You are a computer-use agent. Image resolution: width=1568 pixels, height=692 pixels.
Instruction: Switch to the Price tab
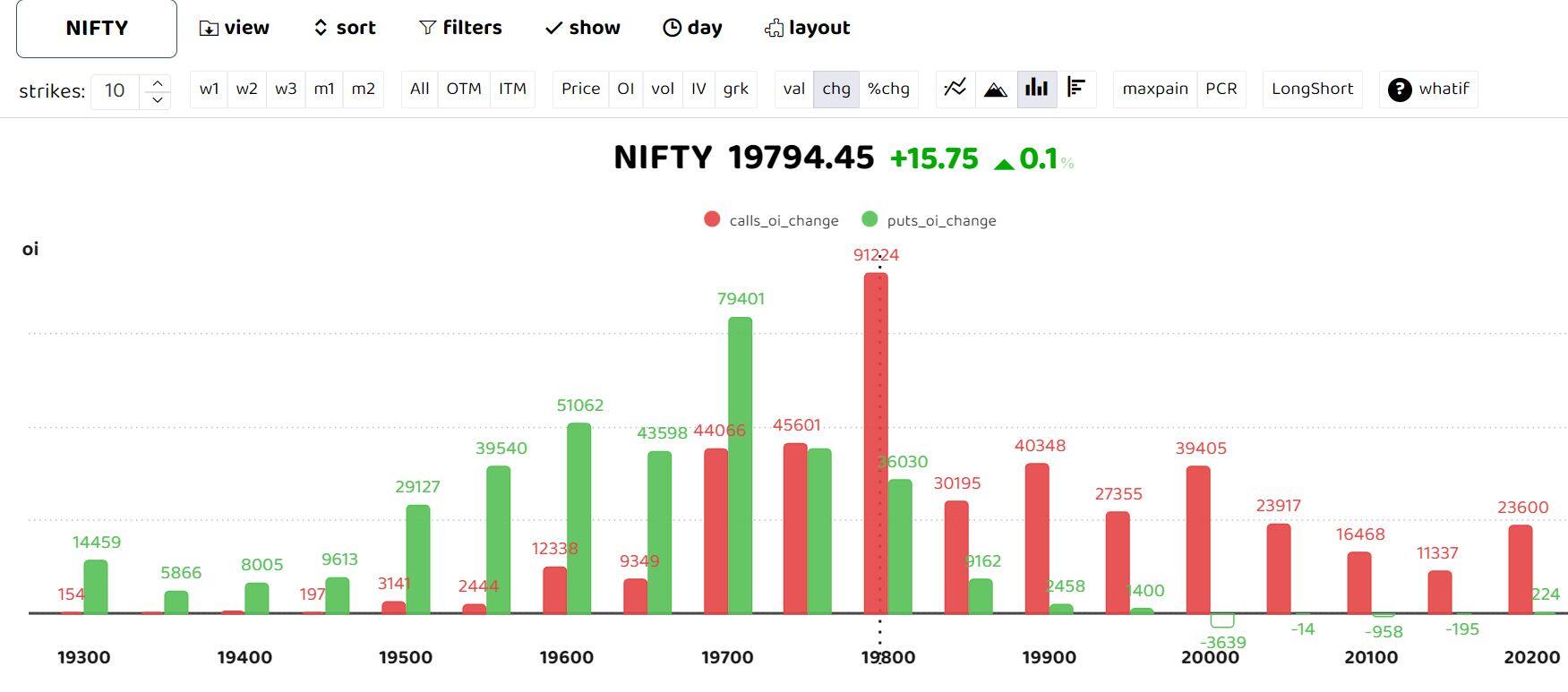(580, 89)
